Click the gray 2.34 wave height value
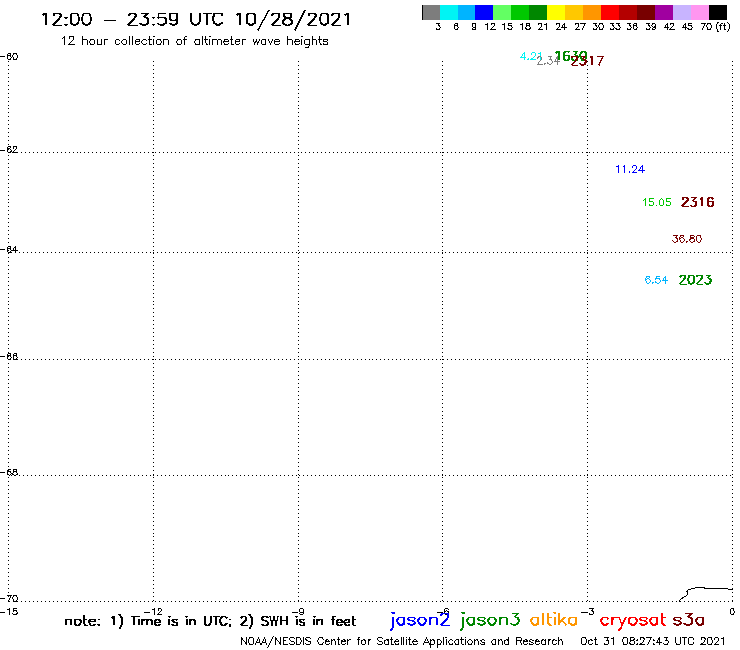The image size is (740, 650). (548, 60)
